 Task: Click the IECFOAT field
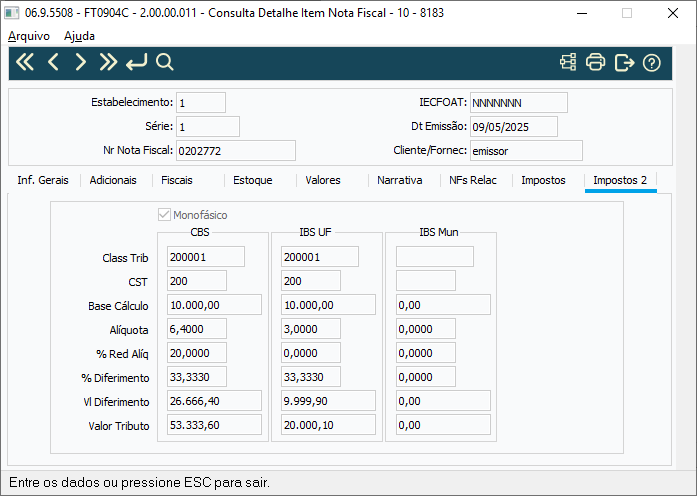[519, 103]
